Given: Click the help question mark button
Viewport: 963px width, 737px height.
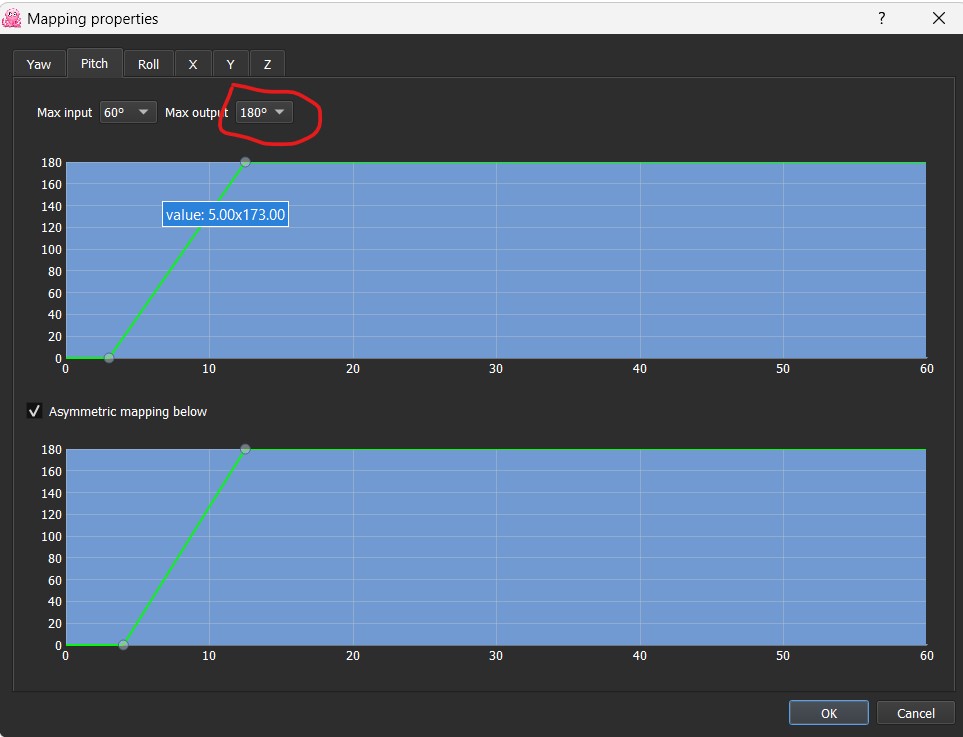Looking at the screenshot, I should (x=881, y=18).
